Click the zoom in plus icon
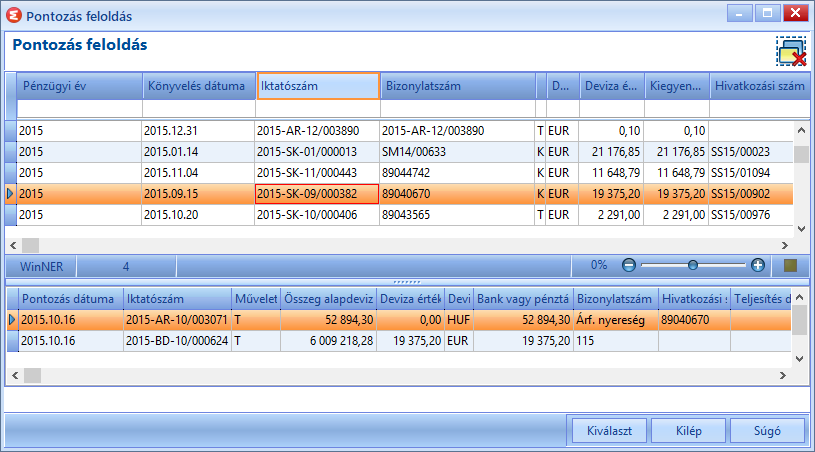The image size is (815, 452). coord(758,265)
